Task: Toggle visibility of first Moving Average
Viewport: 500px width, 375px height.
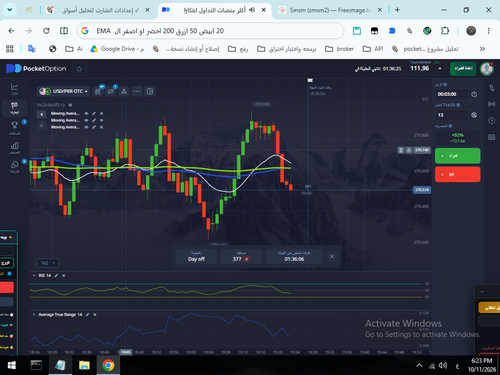Action: (x=86, y=114)
